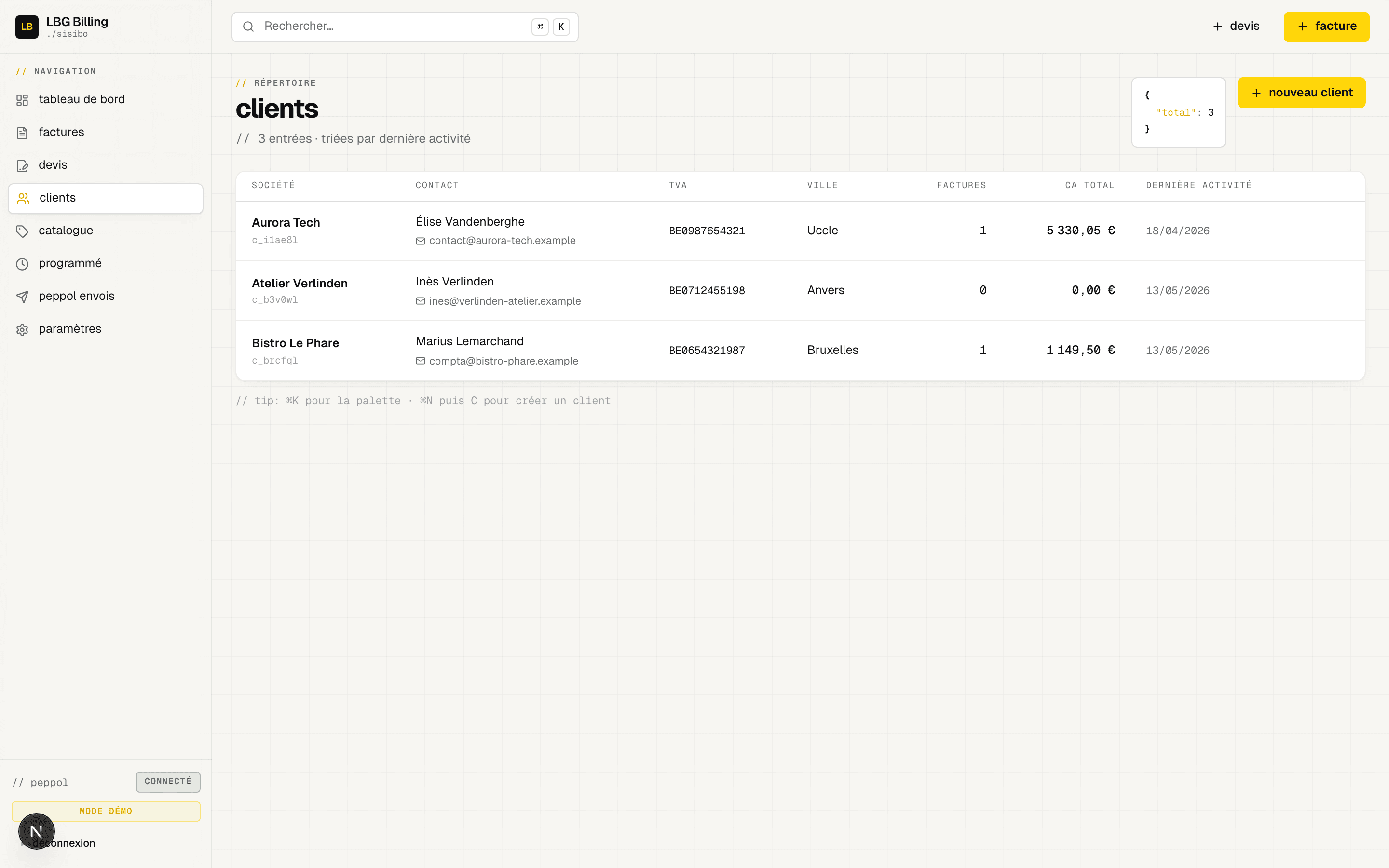
Task: Click the total 3 JSON counter card
Action: [1178, 112]
